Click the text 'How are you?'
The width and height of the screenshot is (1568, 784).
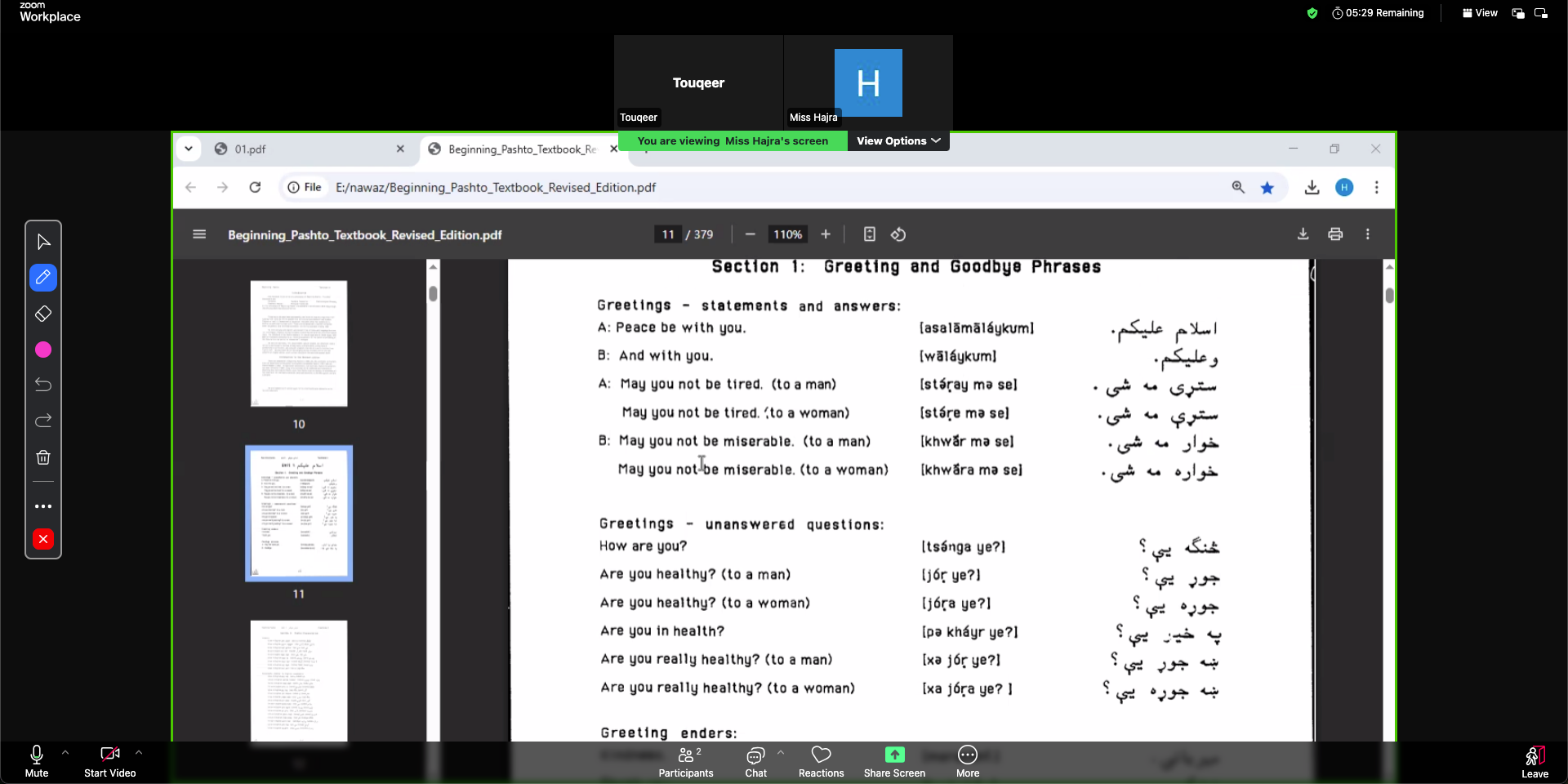(x=643, y=546)
